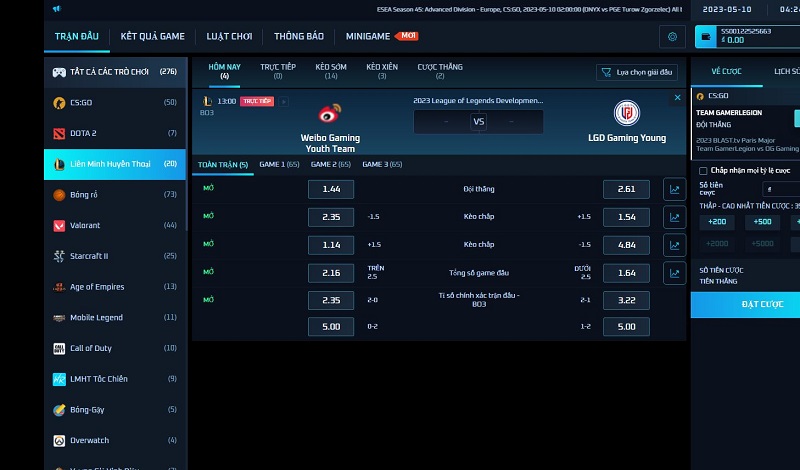Click the megaphone announcement icon

(57, 8)
